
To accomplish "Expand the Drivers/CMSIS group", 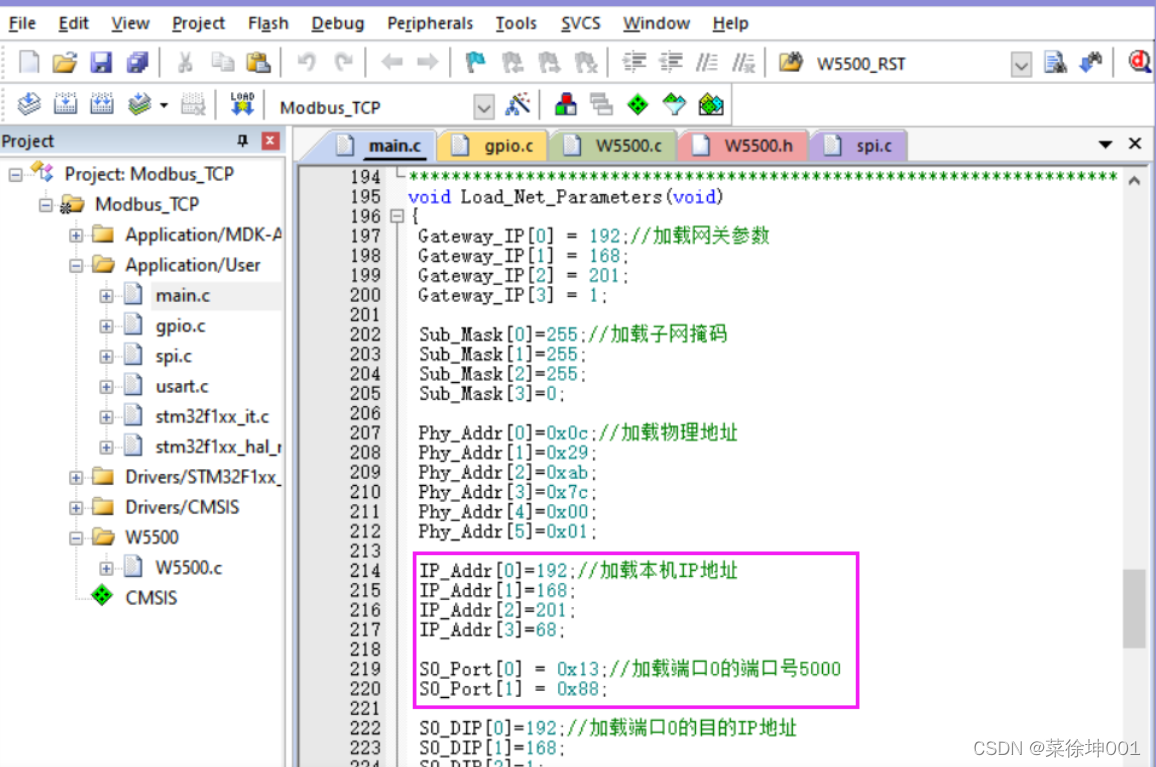I will click(76, 508).
